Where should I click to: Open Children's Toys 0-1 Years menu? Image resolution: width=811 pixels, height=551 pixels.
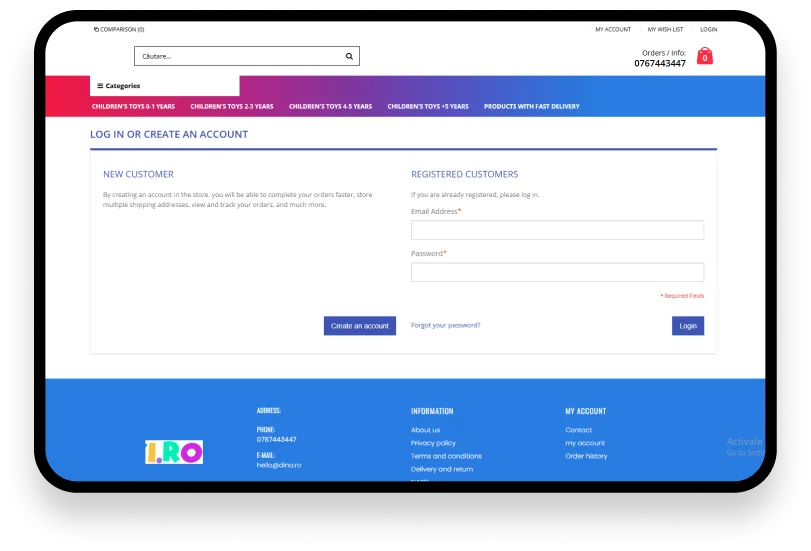133,107
